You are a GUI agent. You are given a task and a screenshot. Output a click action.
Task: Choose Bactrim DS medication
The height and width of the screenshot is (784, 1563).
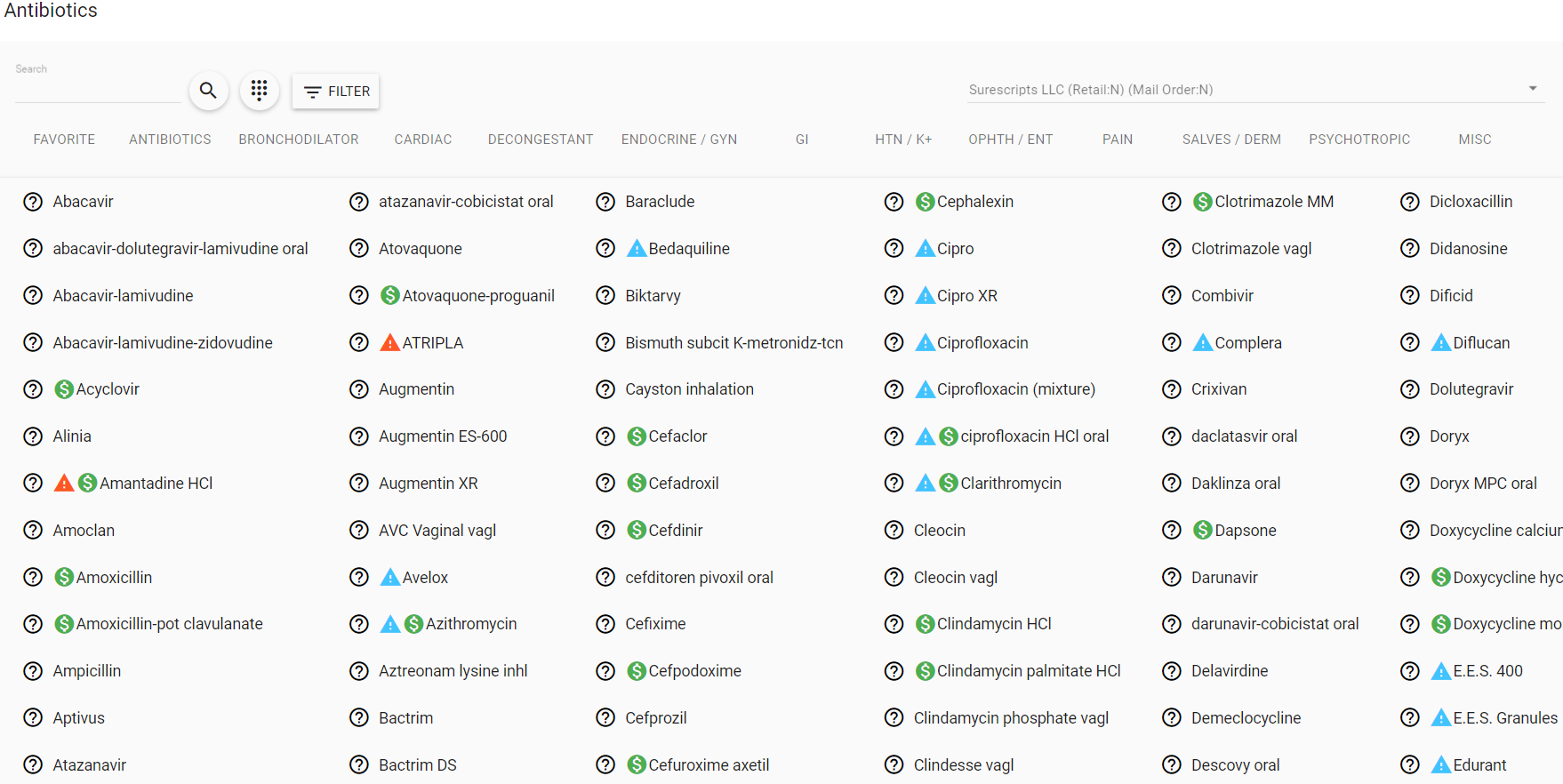pos(418,765)
